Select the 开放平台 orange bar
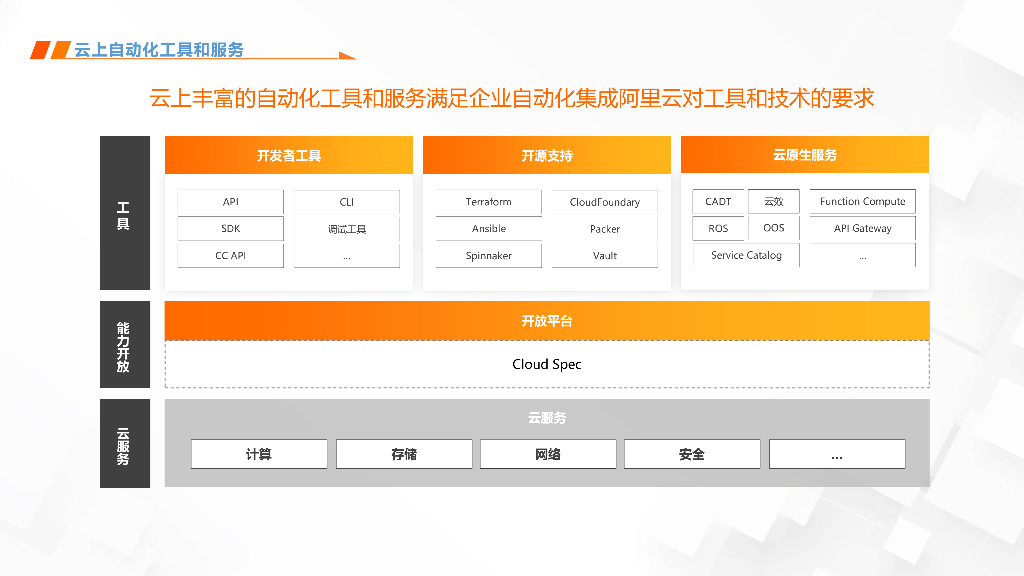The width and height of the screenshot is (1024, 576). pos(547,321)
